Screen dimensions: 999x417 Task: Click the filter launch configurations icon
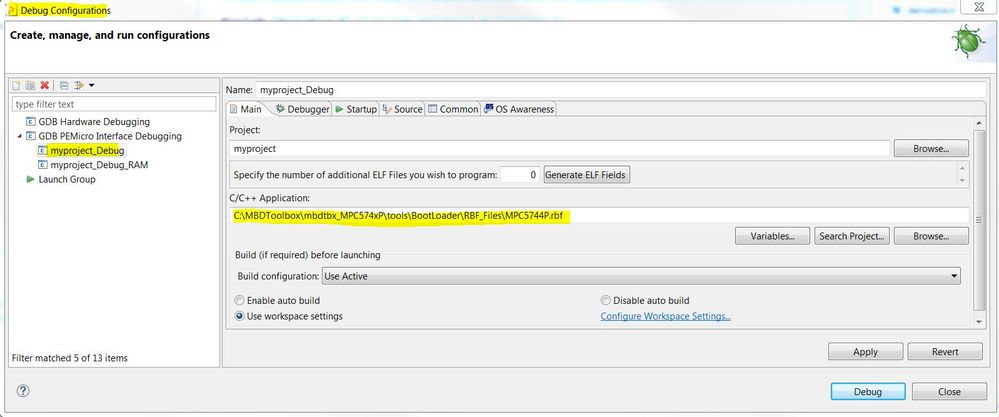pos(77,86)
